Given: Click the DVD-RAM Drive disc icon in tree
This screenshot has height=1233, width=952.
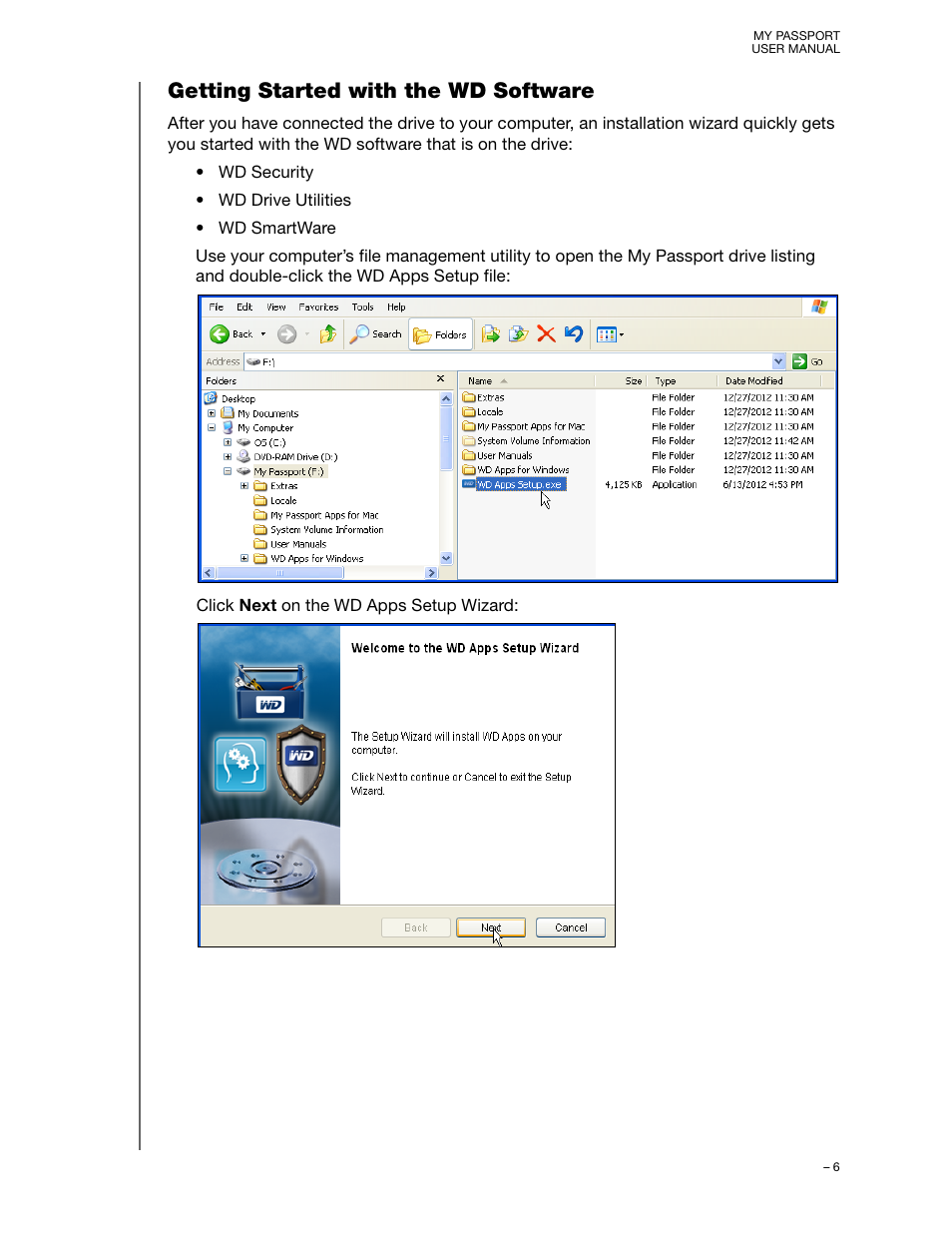Looking at the screenshot, I should coord(243,456).
